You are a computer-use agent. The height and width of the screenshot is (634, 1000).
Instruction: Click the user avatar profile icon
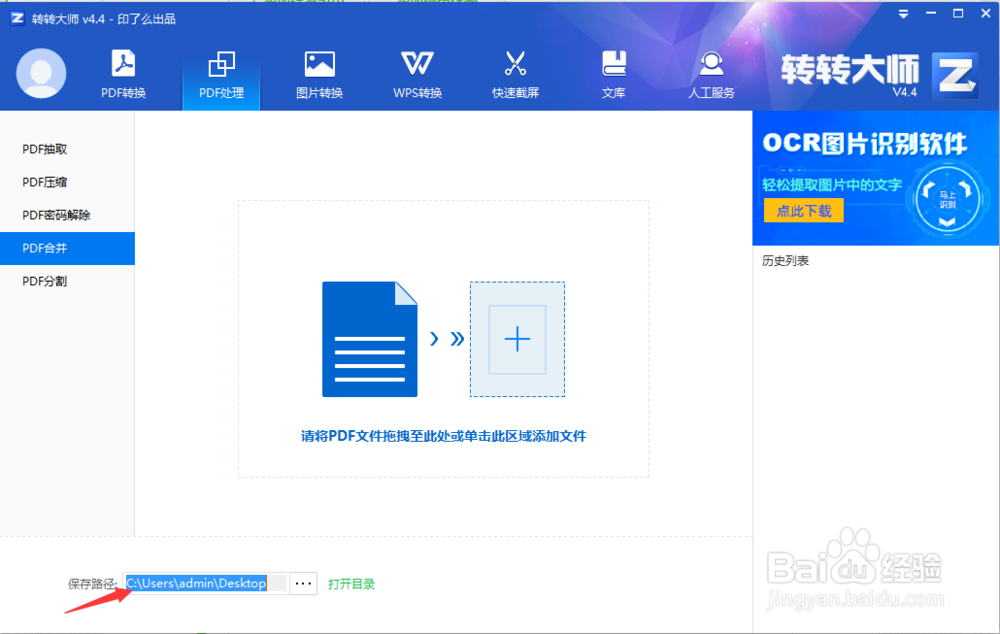coord(41,73)
